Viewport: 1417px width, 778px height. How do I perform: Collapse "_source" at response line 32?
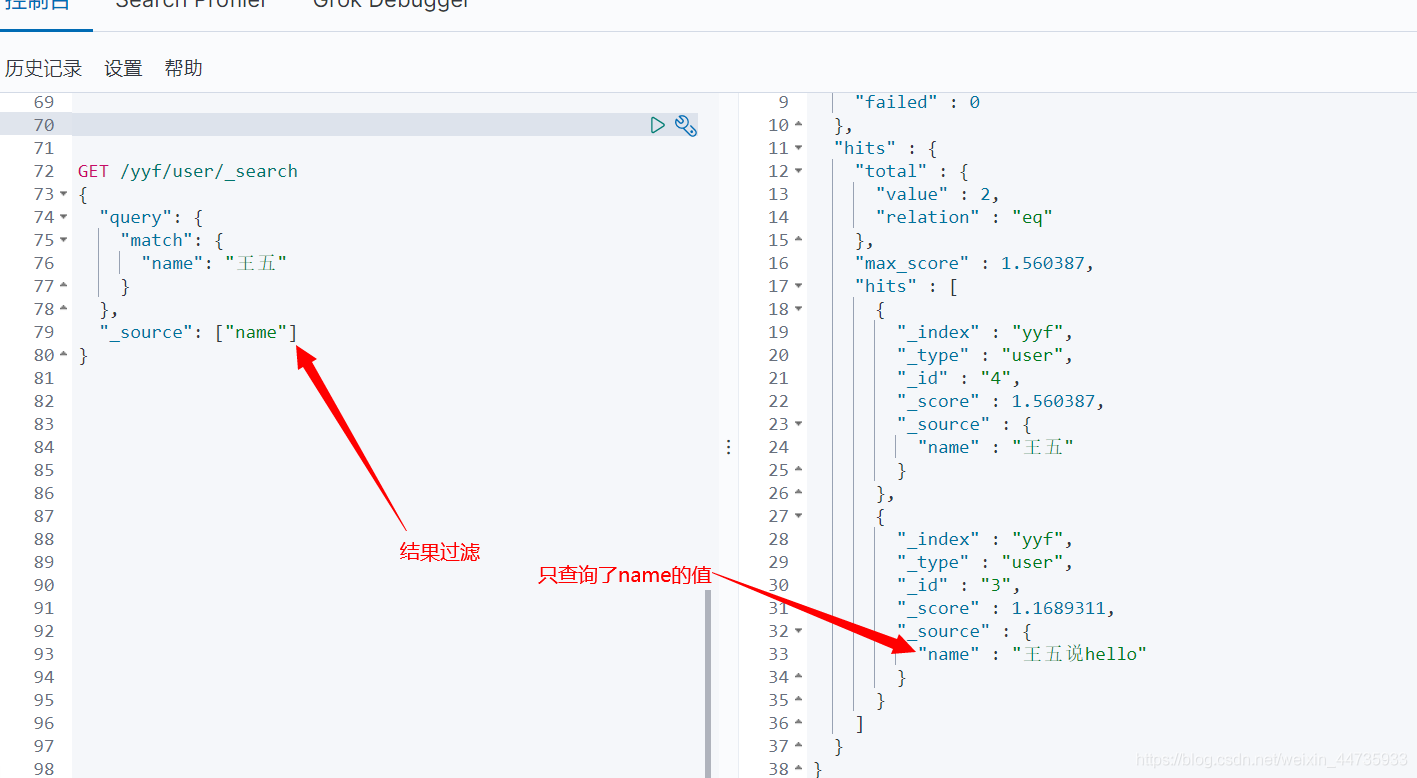point(798,631)
